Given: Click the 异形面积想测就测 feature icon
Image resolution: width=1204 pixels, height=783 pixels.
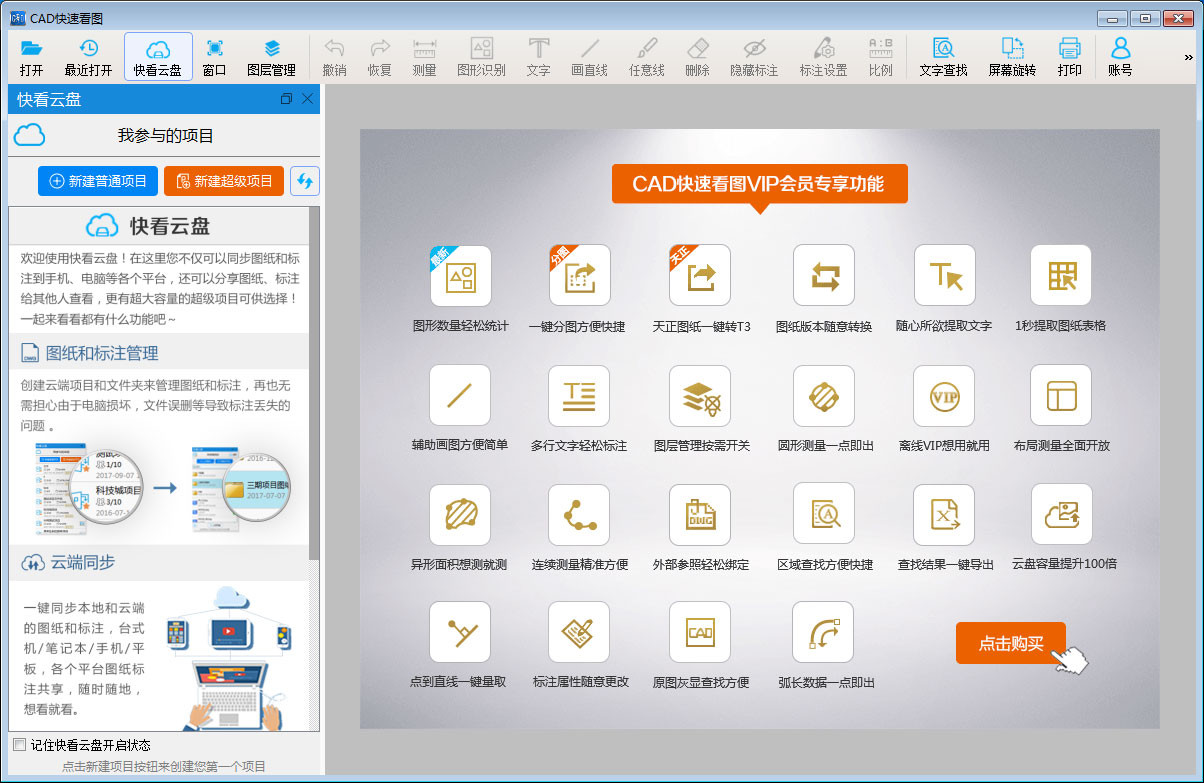Looking at the screenshot, I should pyautogui.click(x=460, y=514).
